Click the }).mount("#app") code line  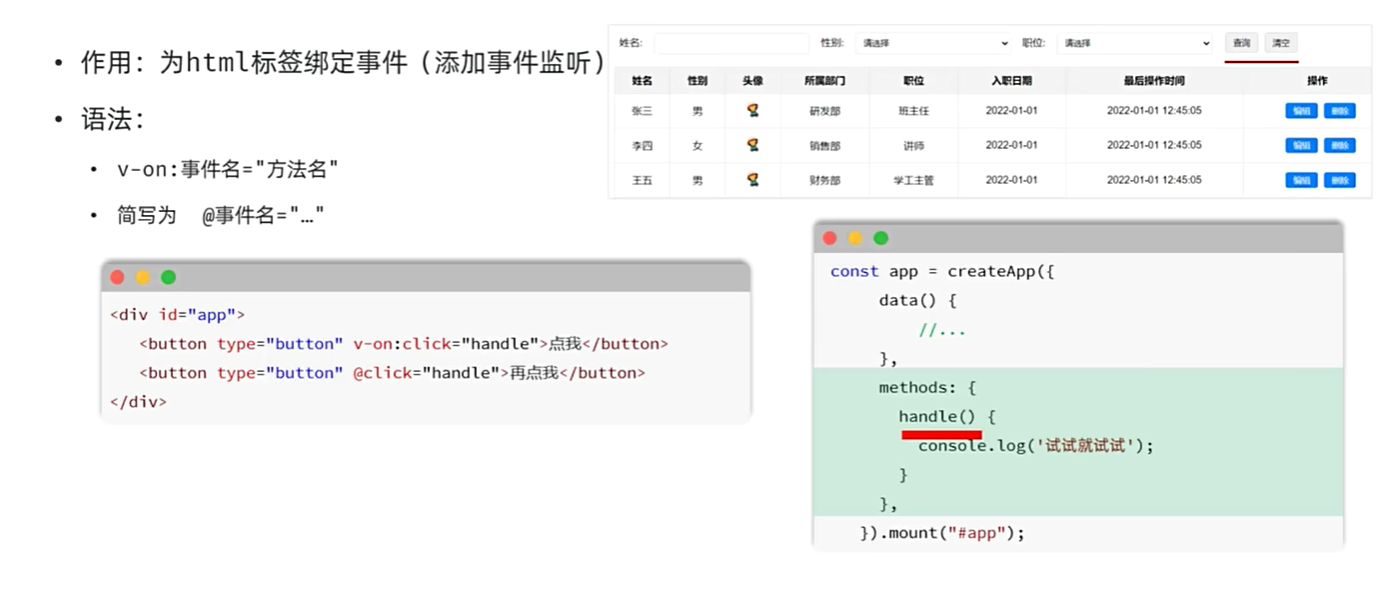click(x=943, y=533)
